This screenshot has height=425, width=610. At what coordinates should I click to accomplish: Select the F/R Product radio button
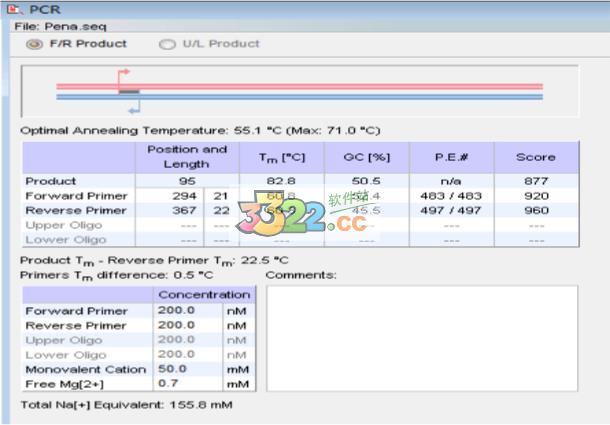34,44
